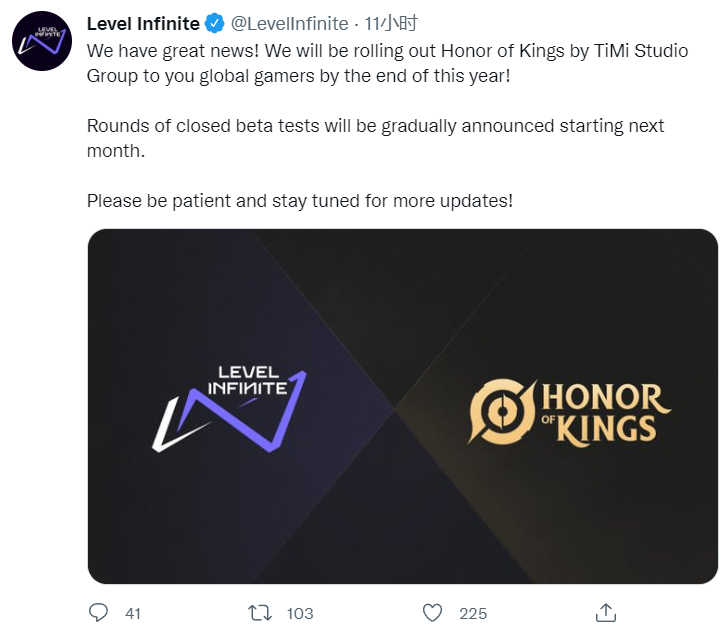This screenshot has height=630, width=728.
Task: Open the share menu icon
Action: click(x=605, y=611)
